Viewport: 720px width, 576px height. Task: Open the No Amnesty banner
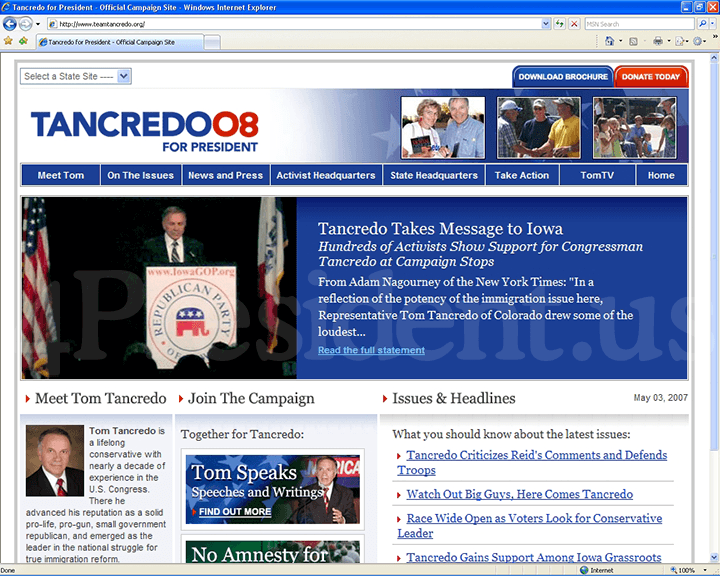pyautogui.click(x=273, y=552)
